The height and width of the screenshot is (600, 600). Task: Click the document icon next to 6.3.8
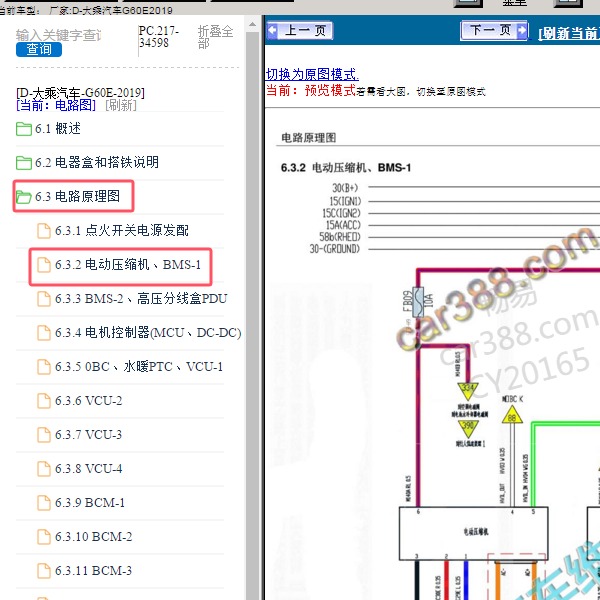pos(44,469)
